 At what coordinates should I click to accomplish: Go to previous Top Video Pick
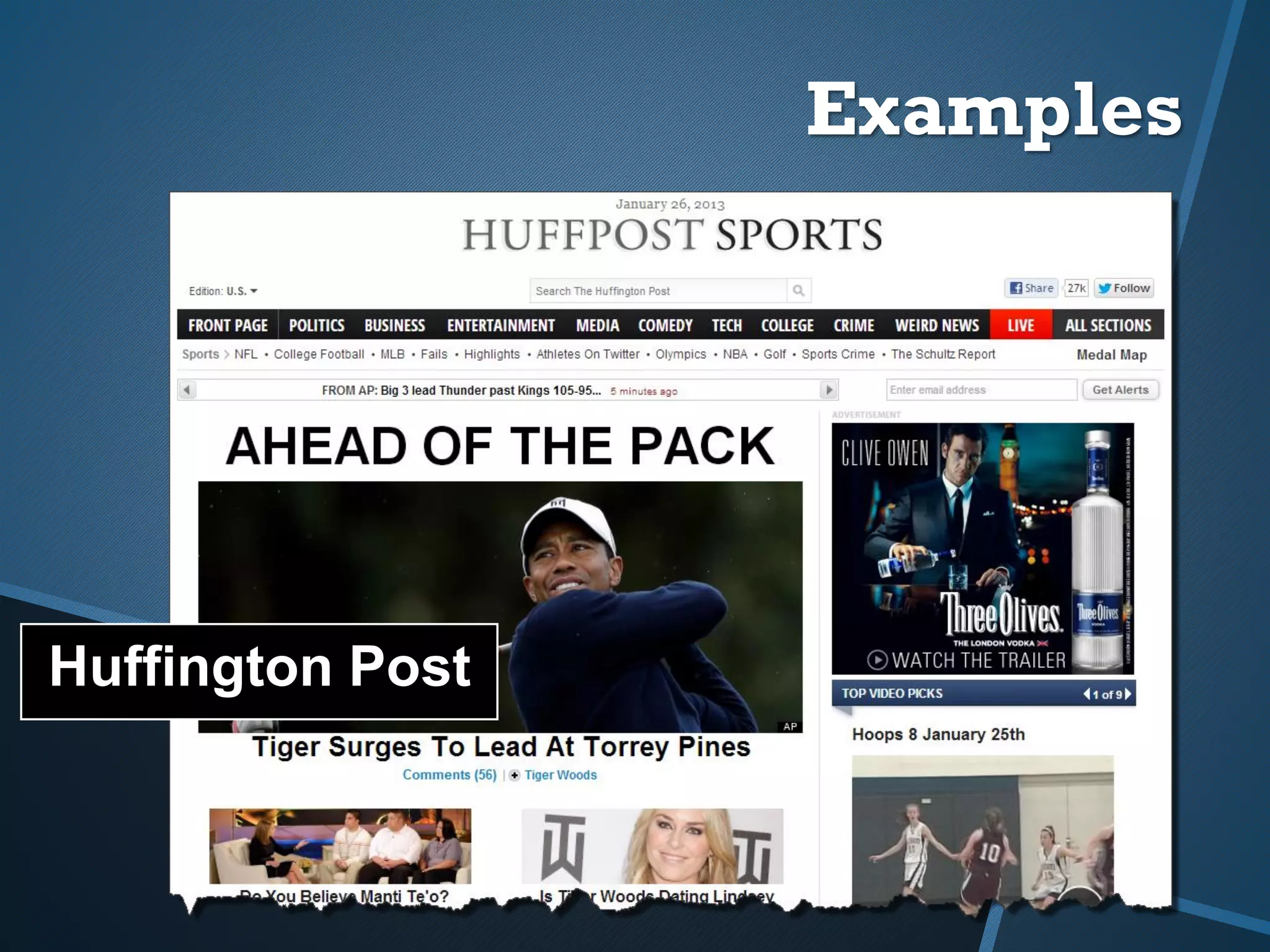click(1086, 694)
